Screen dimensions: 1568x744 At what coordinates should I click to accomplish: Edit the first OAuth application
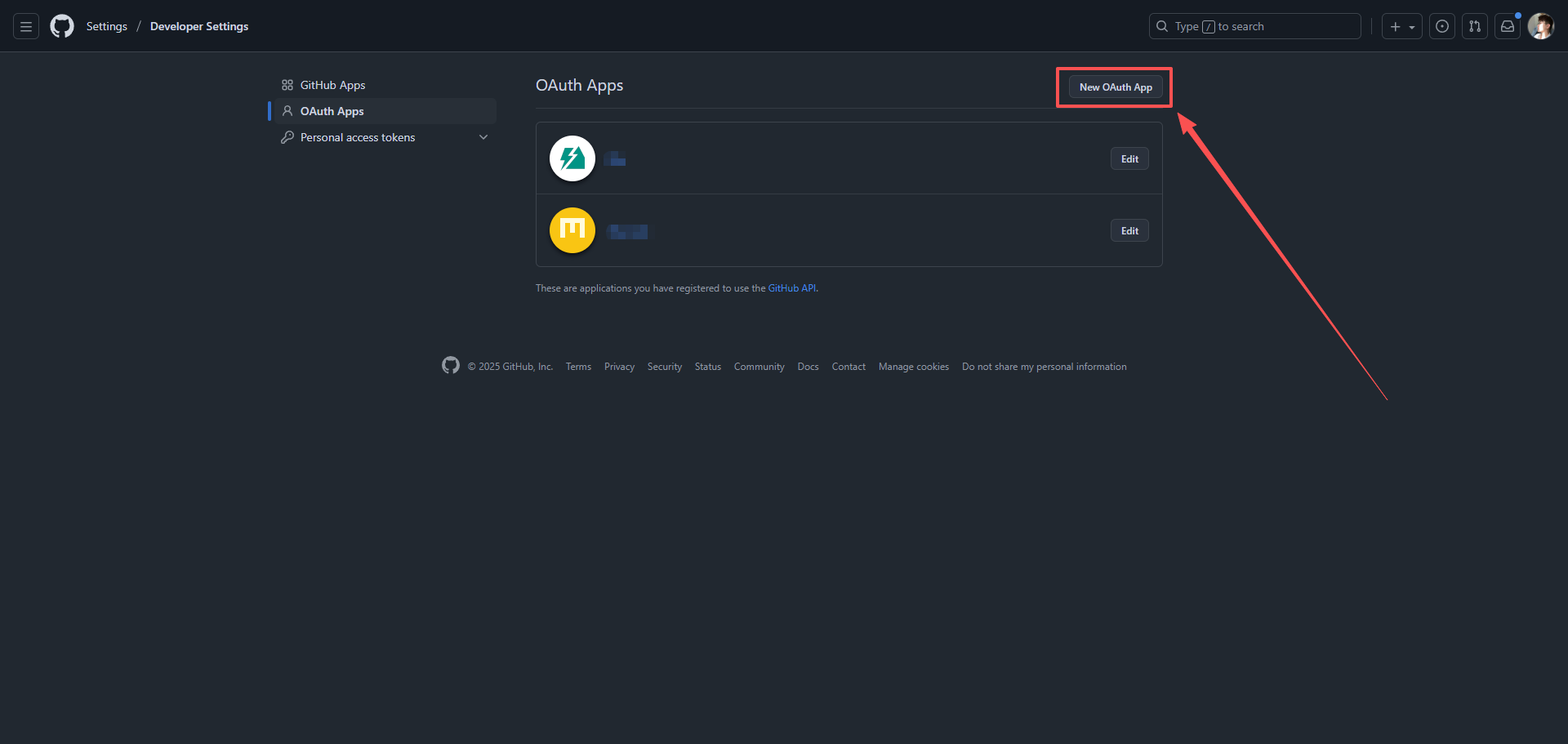click(1129, 158)
